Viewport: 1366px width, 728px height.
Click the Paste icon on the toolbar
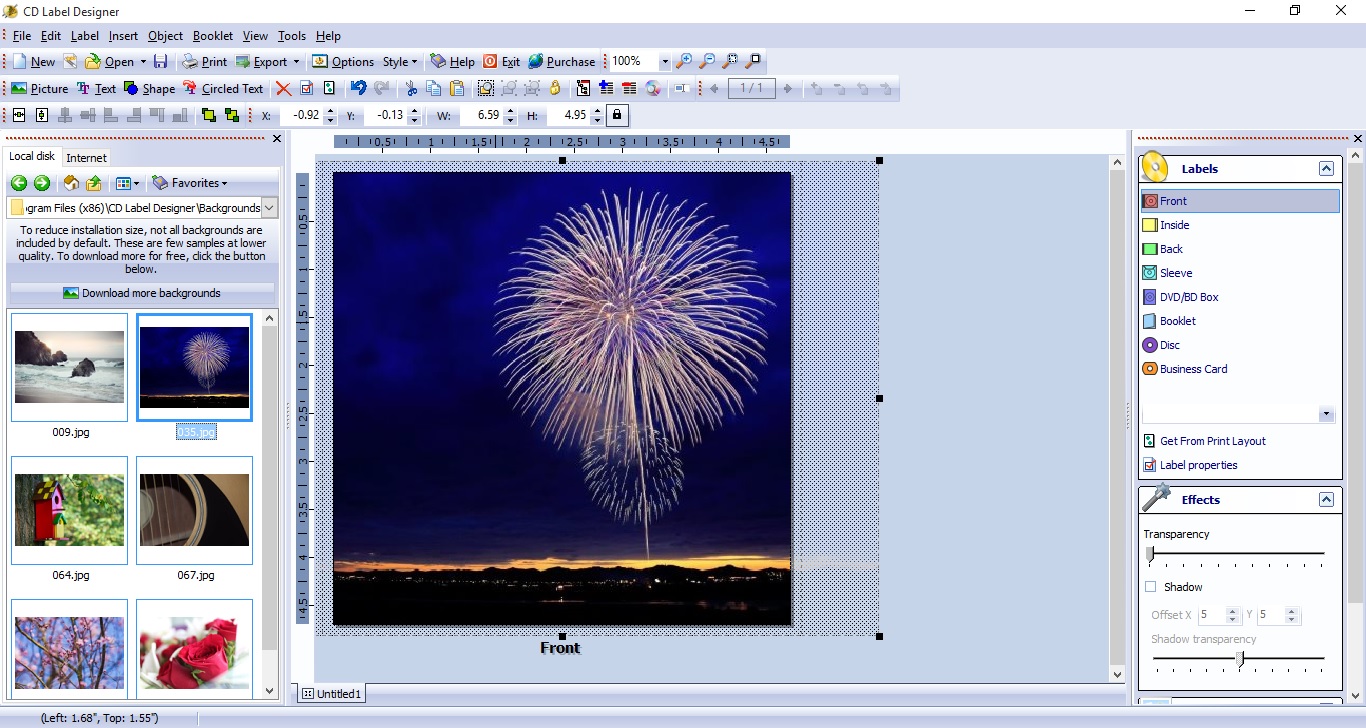tap(457, 88)
